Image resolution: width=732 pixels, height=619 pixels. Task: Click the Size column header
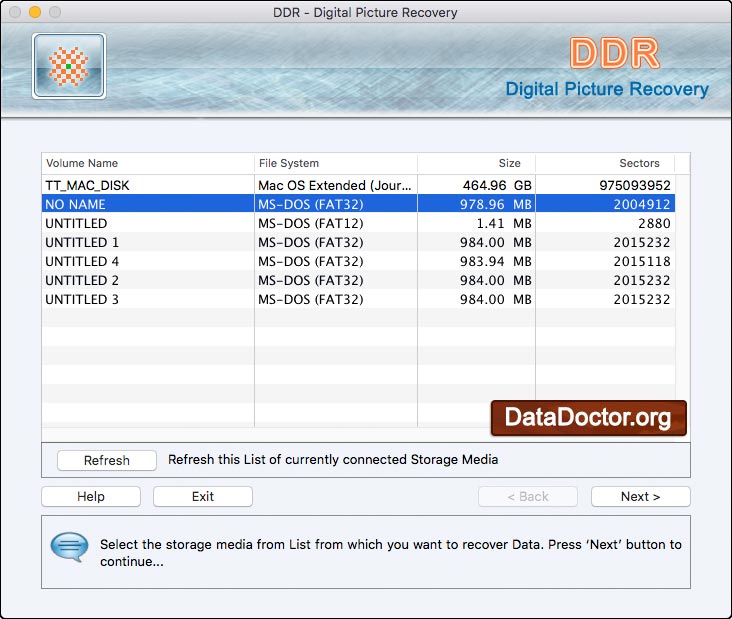[477, 163]
